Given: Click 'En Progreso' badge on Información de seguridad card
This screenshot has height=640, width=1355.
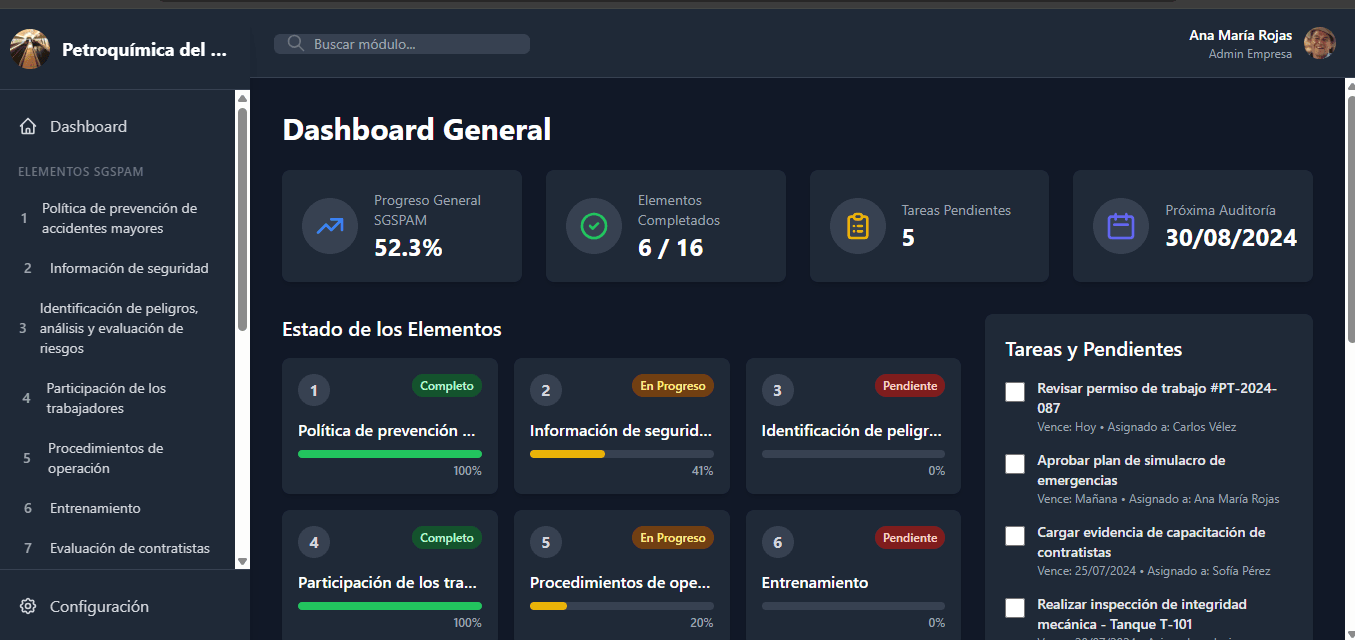Looking at the screenshot, I should coord(673,386).
